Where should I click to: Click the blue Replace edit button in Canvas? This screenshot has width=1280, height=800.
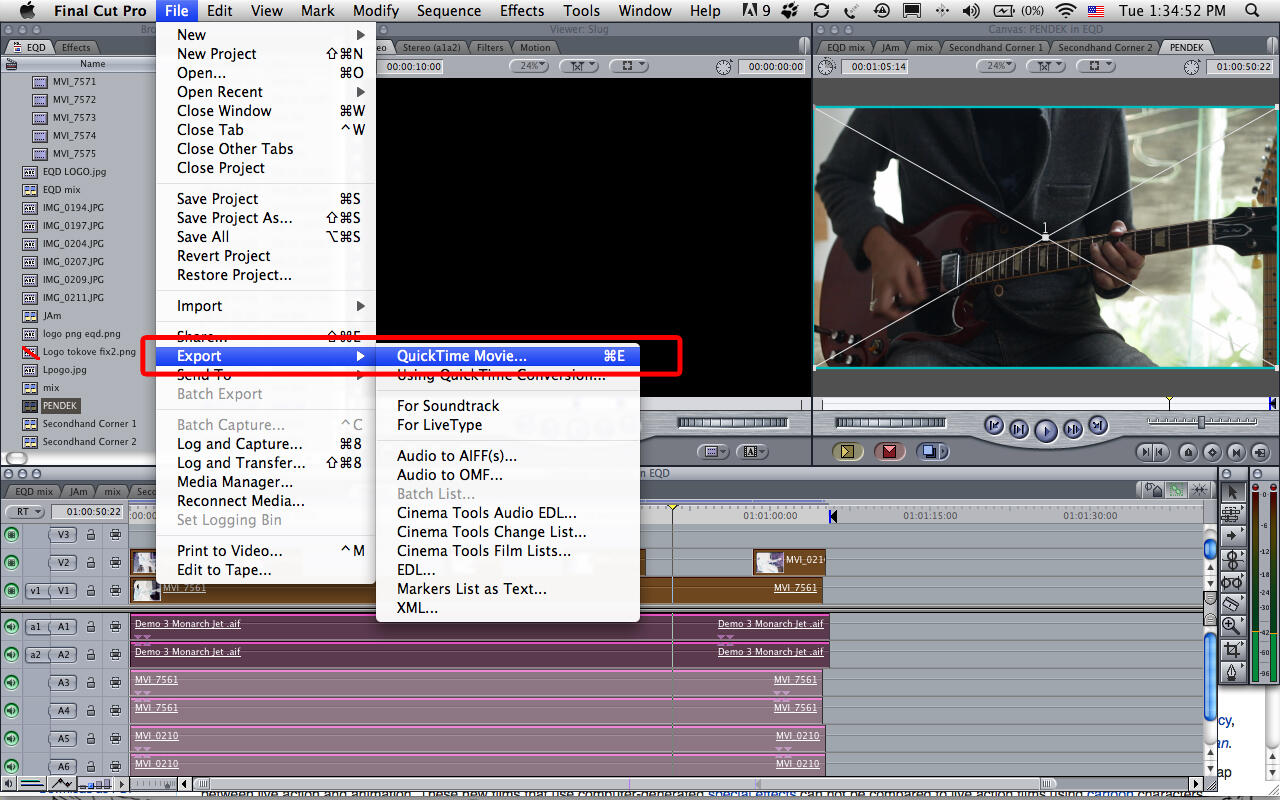pos(931,452)
